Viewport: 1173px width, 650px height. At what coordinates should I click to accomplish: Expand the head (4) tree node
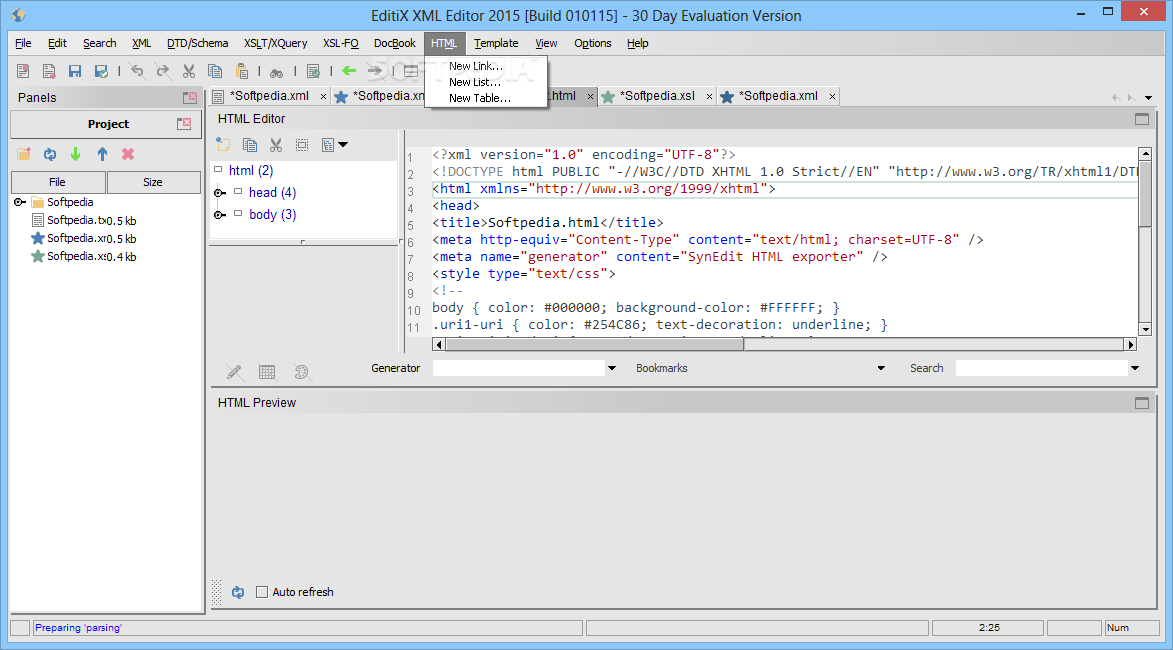pyautogui.click(x=219, y=193)
